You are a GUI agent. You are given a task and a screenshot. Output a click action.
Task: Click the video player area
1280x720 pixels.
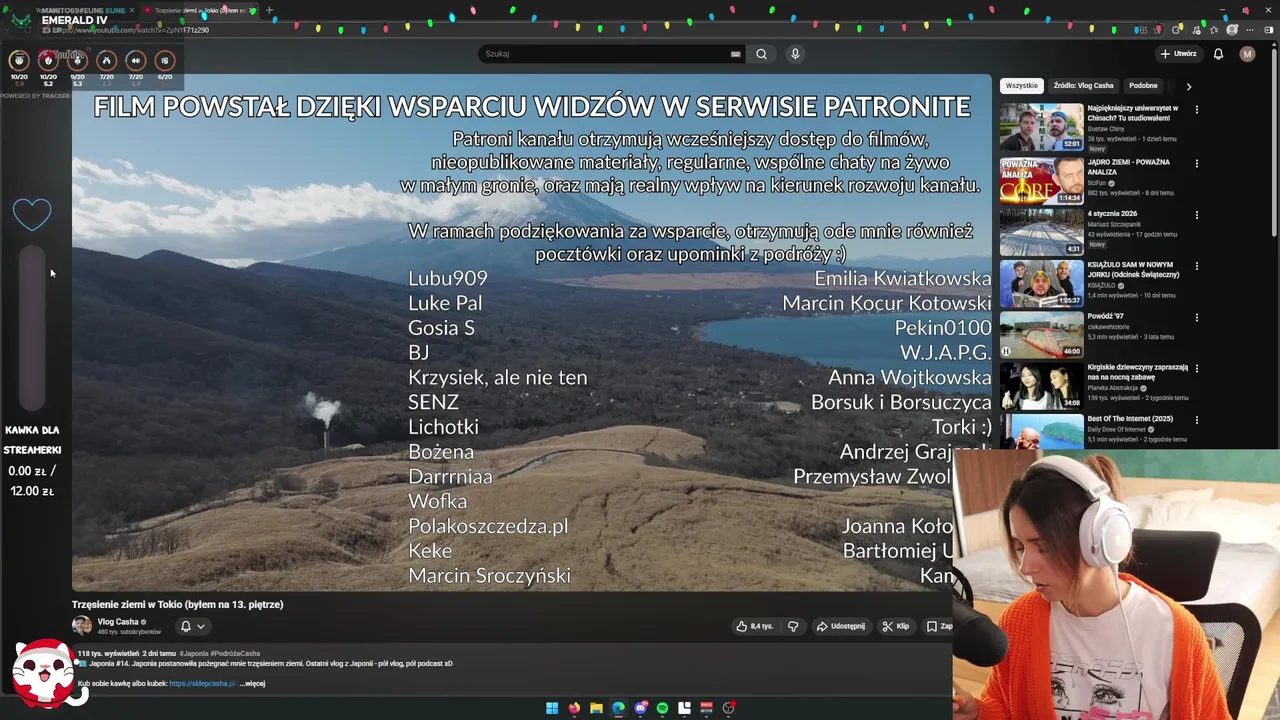click(x=530, y=332)
